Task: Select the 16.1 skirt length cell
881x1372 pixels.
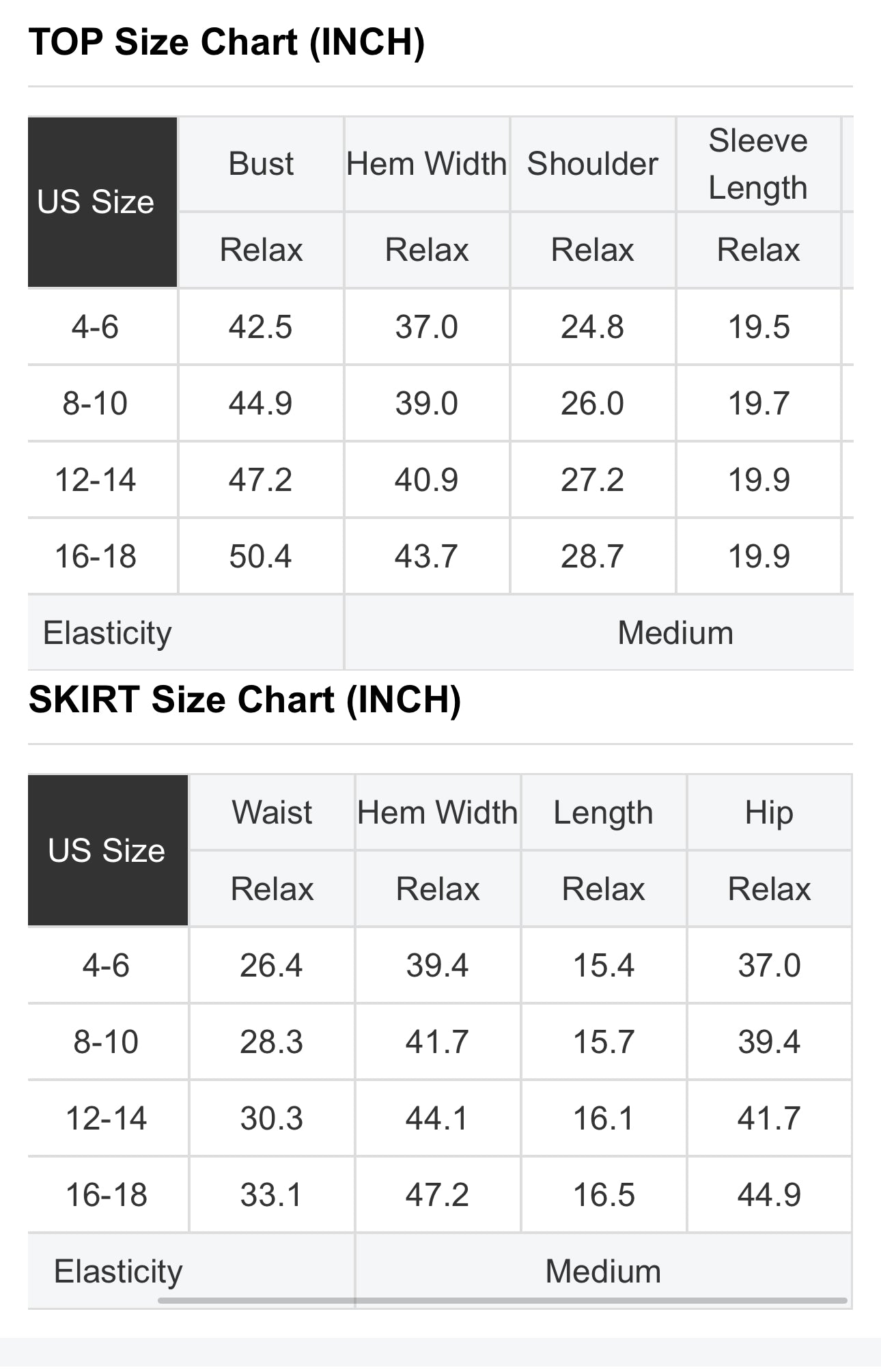Action: (x=604, y=1119)
